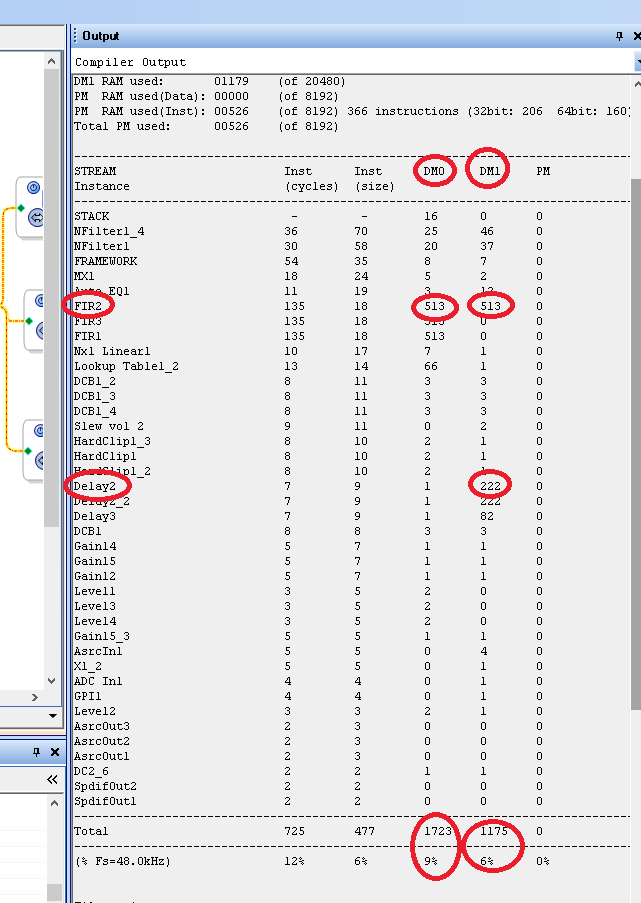Click green input pin on bottom block
Screen dimensions: 641x903
[28, 449]
